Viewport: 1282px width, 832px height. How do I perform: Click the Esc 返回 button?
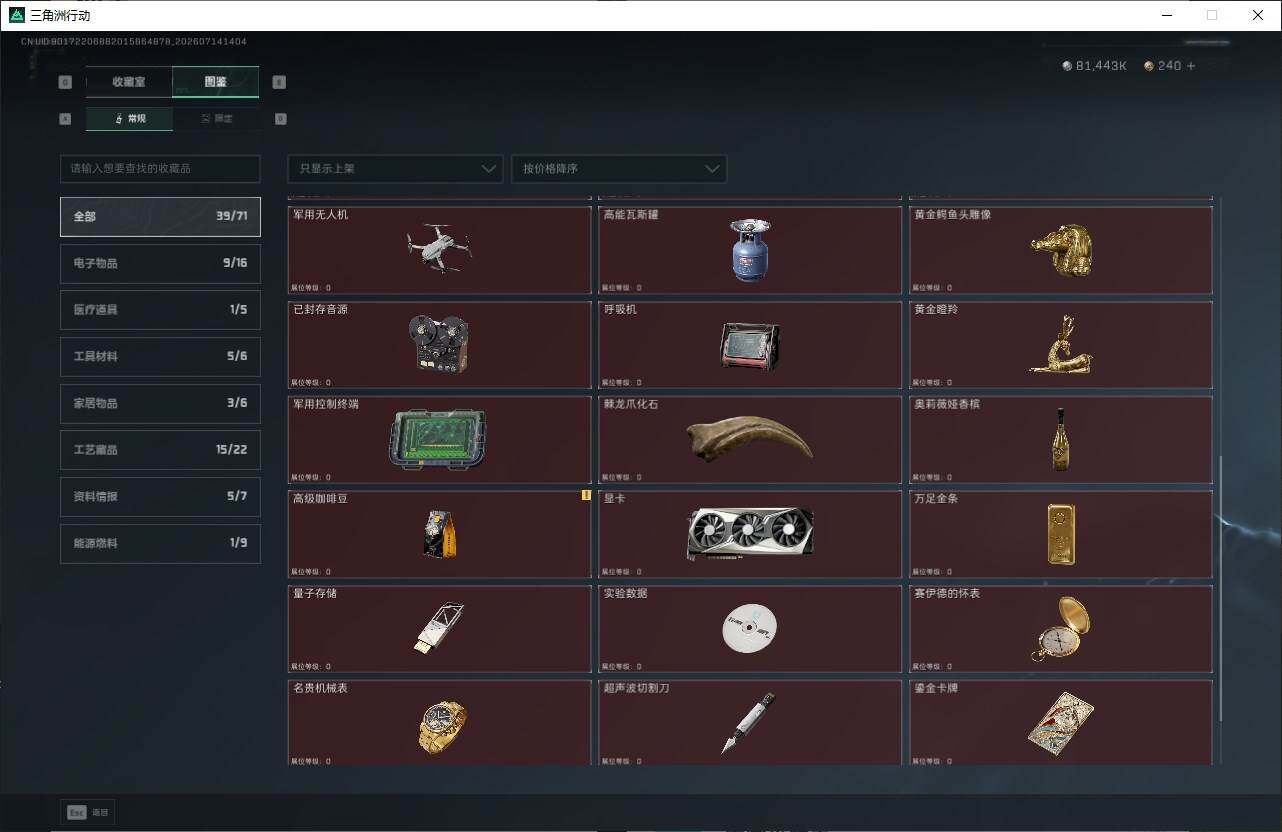(88, 812)
